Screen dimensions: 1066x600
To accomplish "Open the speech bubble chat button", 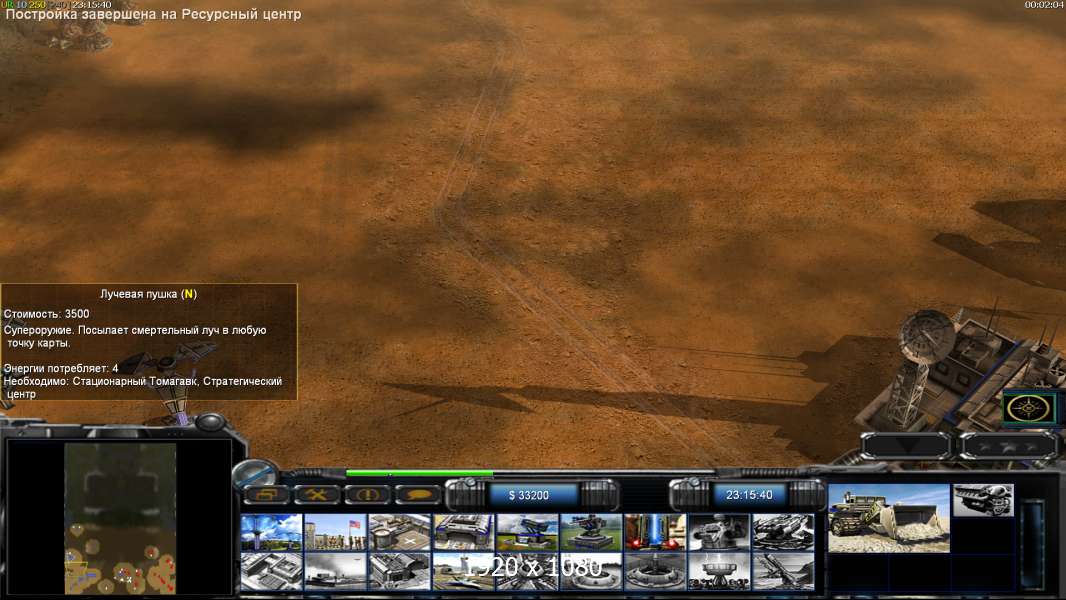I will pos(417,495).
